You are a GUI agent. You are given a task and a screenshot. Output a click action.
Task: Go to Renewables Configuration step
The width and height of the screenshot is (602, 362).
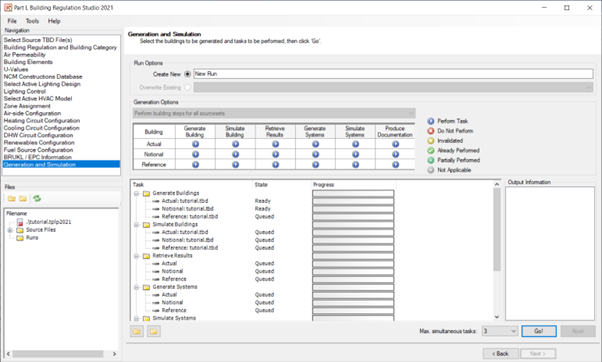39,142
